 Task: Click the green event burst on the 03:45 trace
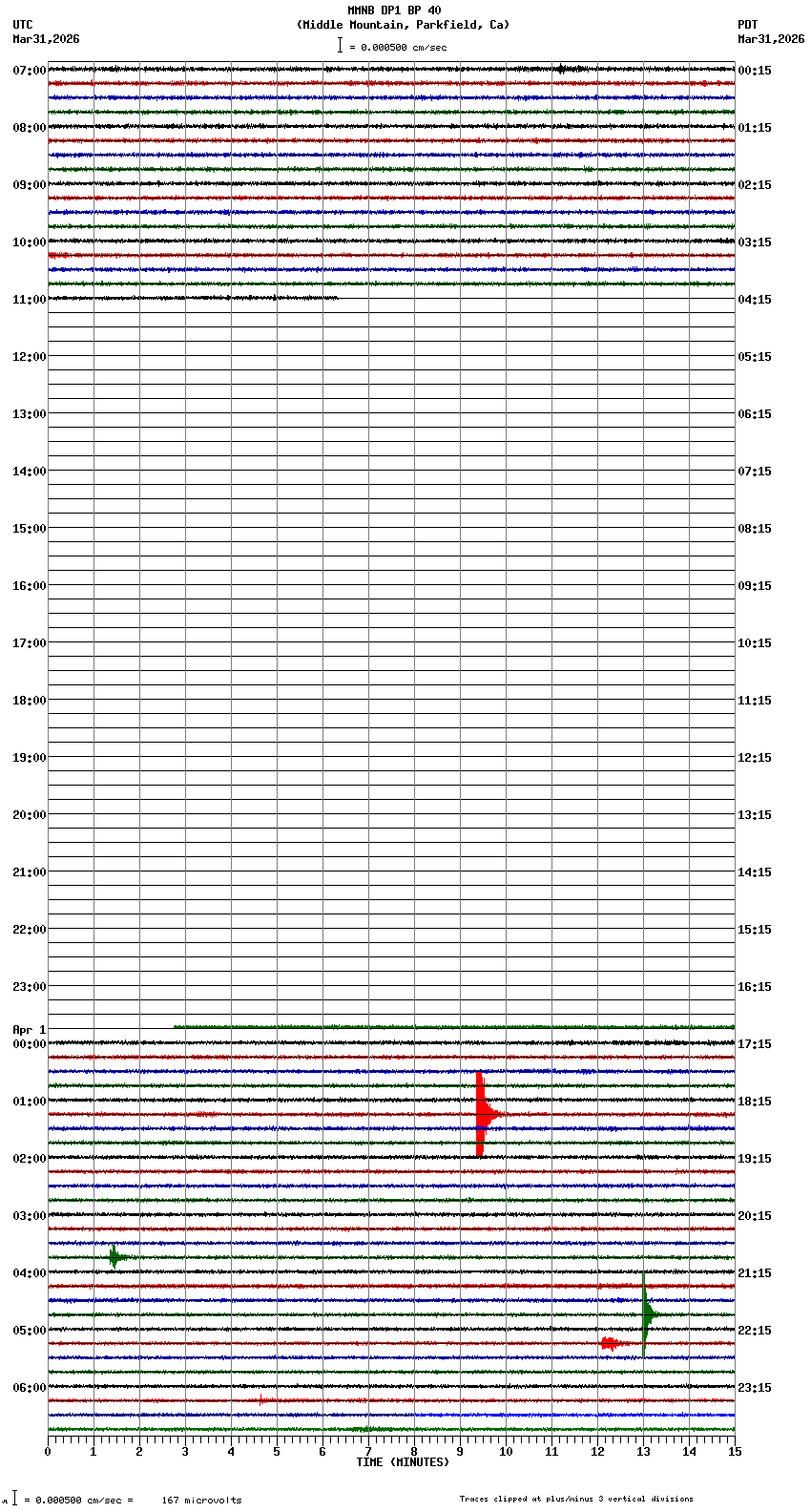(x=114, y=1257)
